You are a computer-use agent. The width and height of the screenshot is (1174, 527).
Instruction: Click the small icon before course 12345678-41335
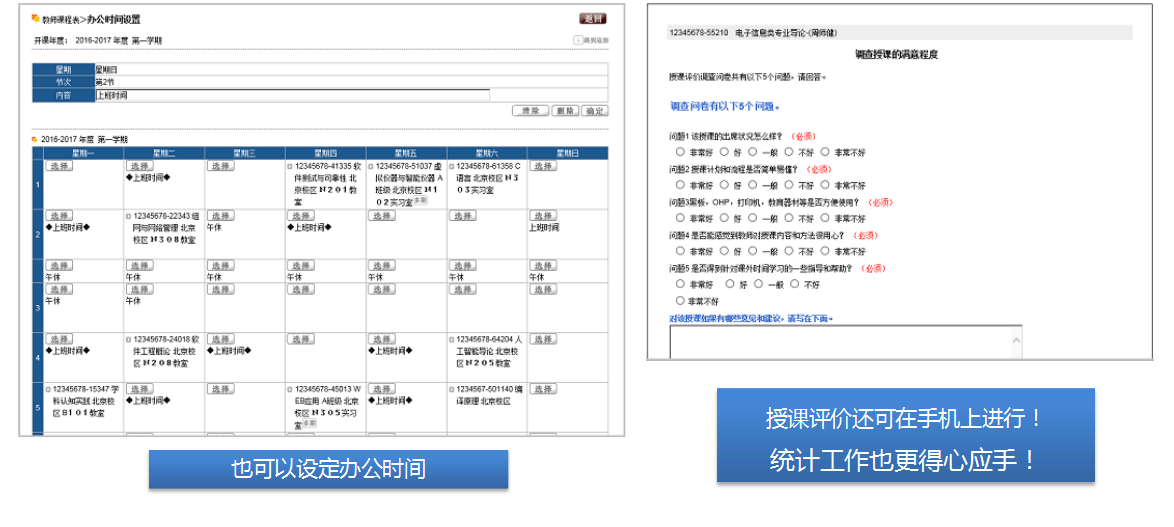(x=290, y=166)
